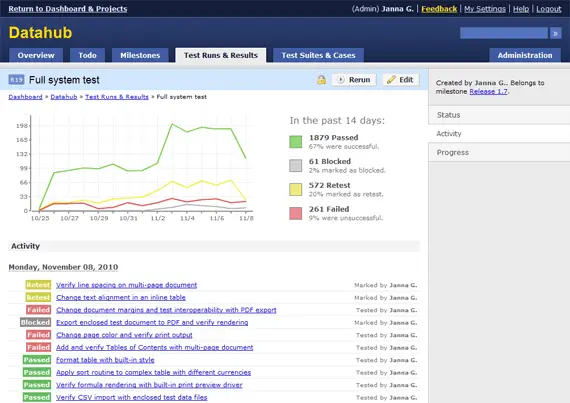Click Failed badge for document margins test
Image resolution: width=570 pixels, height=403 pixels.
39,310
